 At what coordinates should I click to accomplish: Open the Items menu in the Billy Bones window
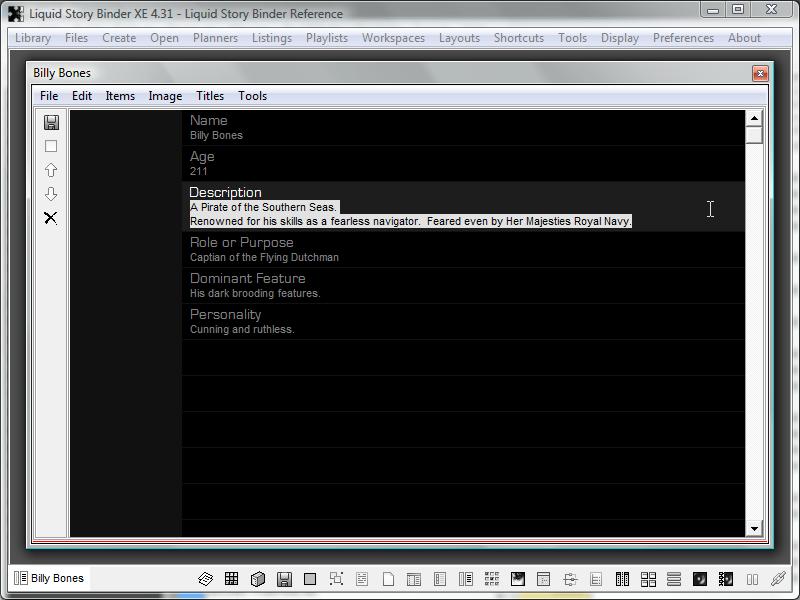tap(120, 96)
